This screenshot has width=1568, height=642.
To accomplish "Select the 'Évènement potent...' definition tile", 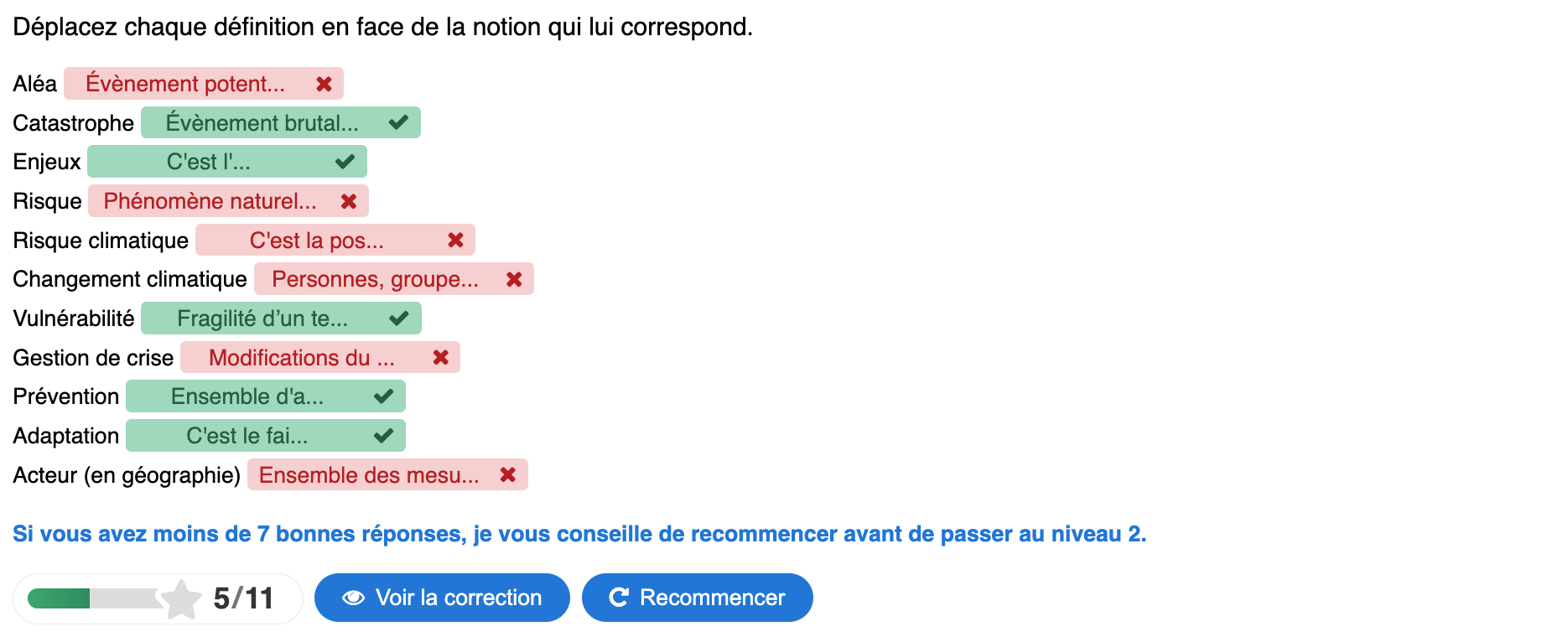I will pyautogui.click(x=185, y=84).
